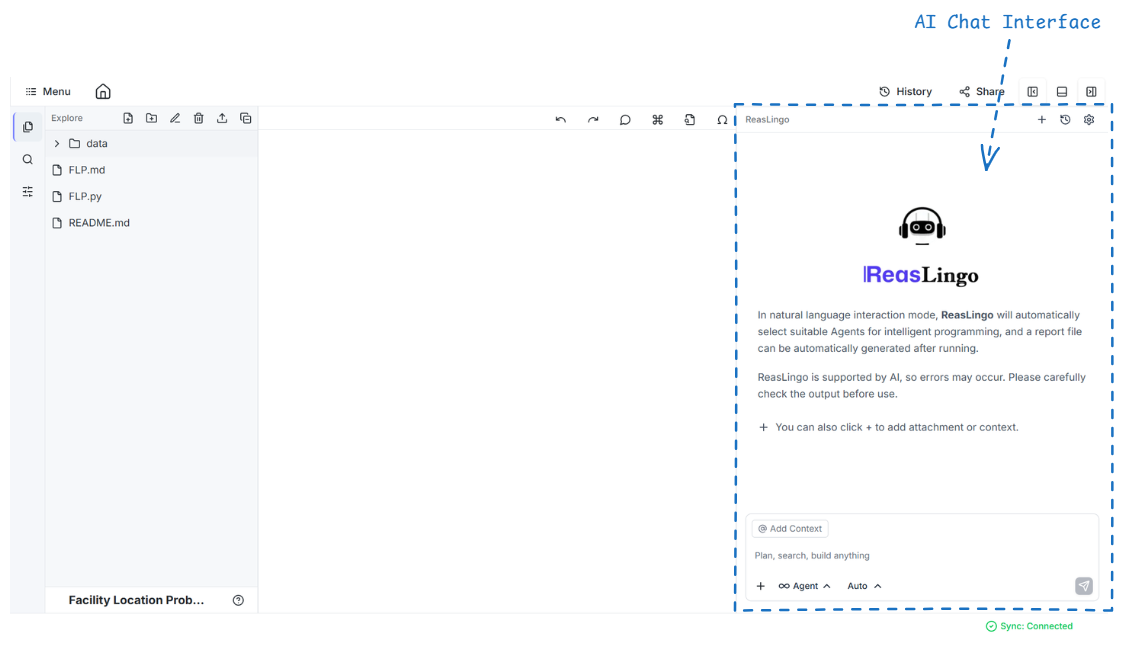The height and width of the screenshot is (648, 1122).
Task: Open the search sidebar panel
Action: pyautogui.click(x=28, y=159)
